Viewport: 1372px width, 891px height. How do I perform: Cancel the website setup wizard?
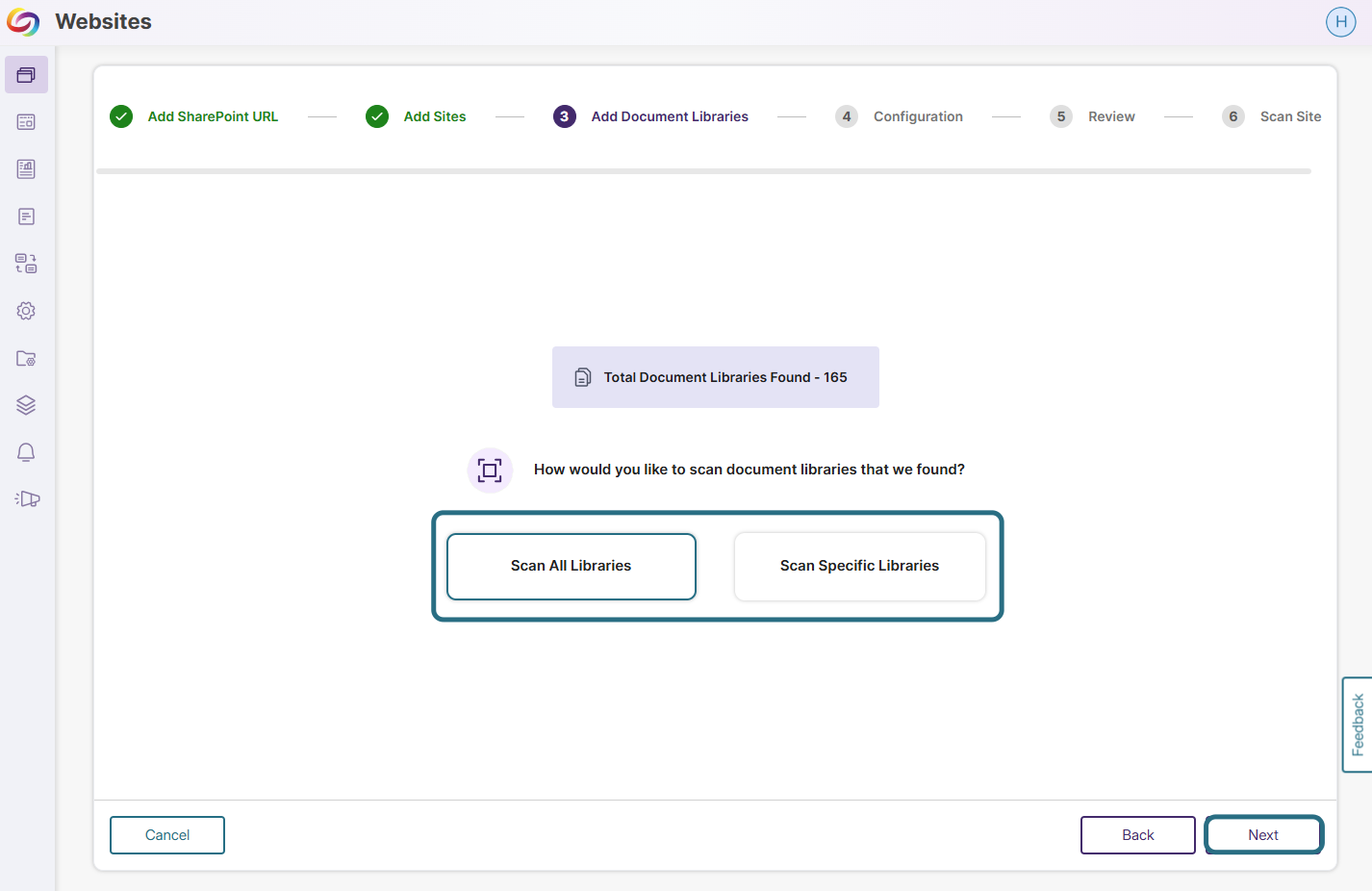[x=167, y=835]
